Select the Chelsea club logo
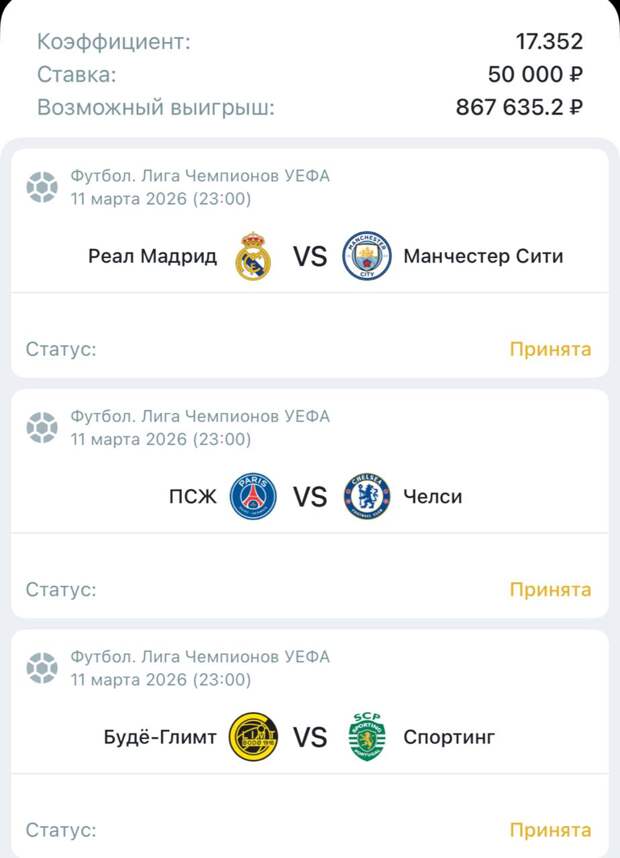This screenshot has height=858, width=620. click(367, 496)
